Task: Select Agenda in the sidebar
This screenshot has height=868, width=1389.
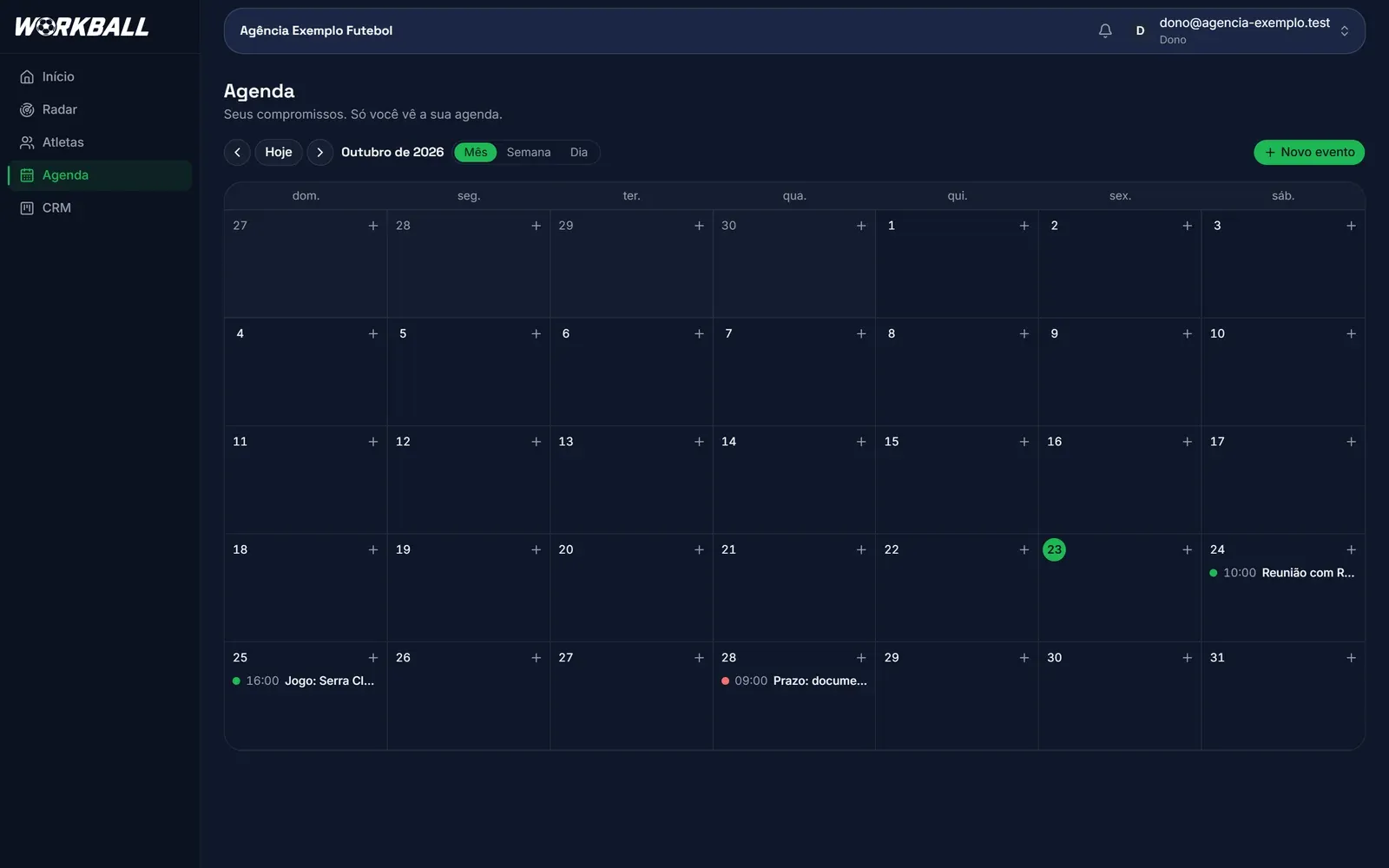Action: 100,175
